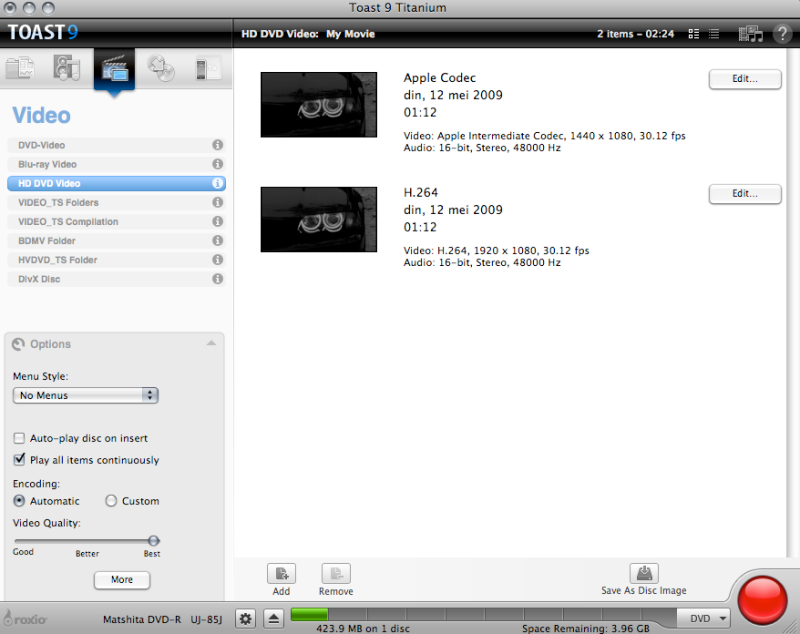Select Apple Codec video thumbnail

[x=319, y=105]
